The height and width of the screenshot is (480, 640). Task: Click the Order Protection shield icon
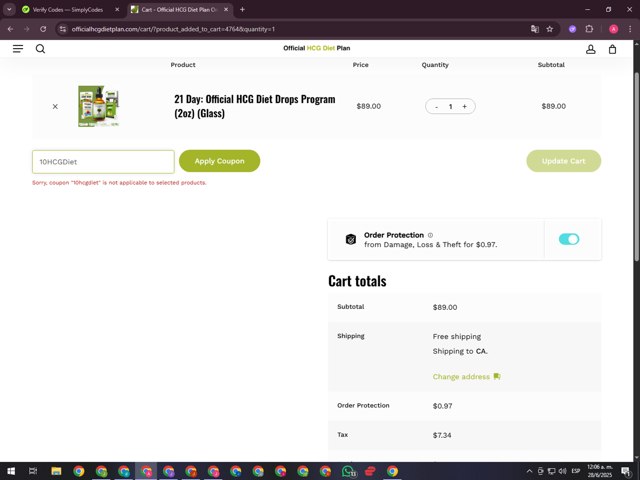coord(351,239)
